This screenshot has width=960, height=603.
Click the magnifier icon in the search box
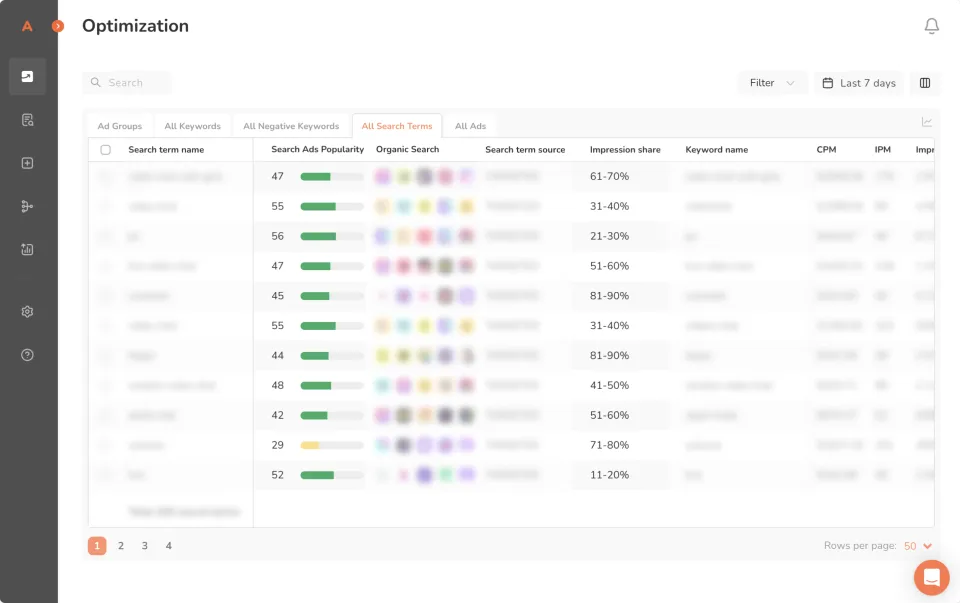pos(96,82)
